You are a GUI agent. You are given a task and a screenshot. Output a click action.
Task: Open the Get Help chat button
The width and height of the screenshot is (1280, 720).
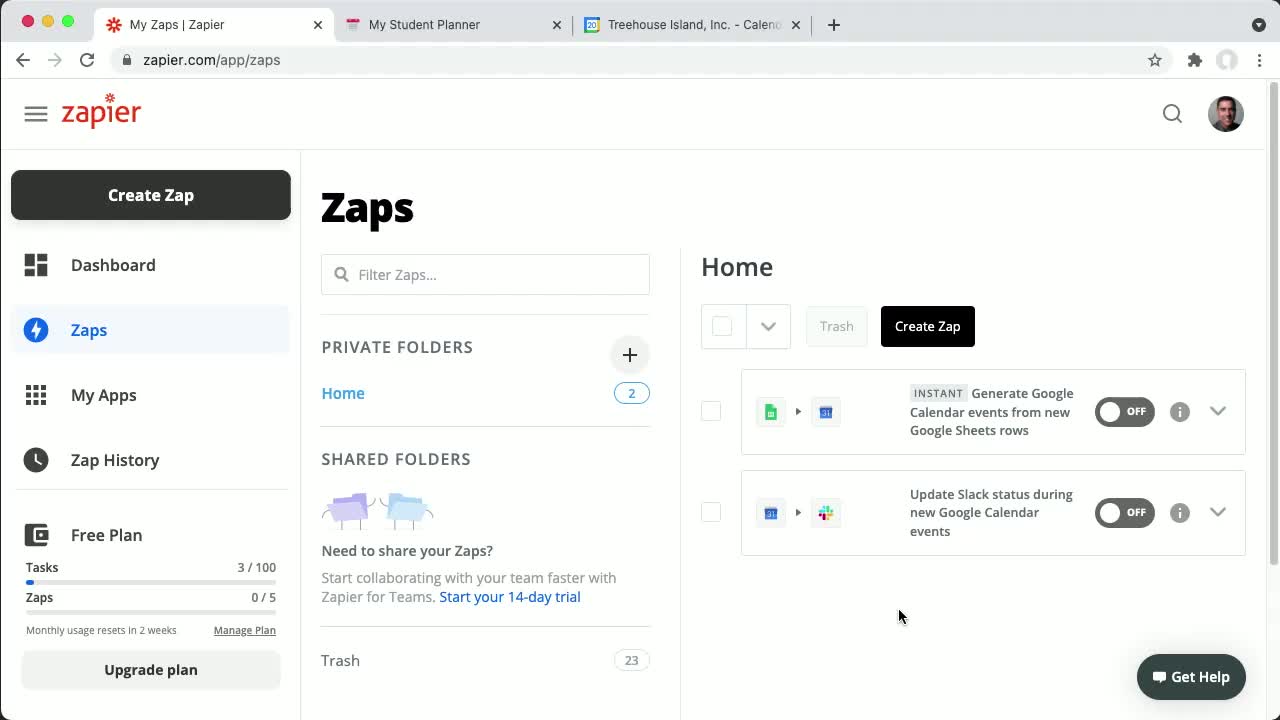(x=1191, y=677)
